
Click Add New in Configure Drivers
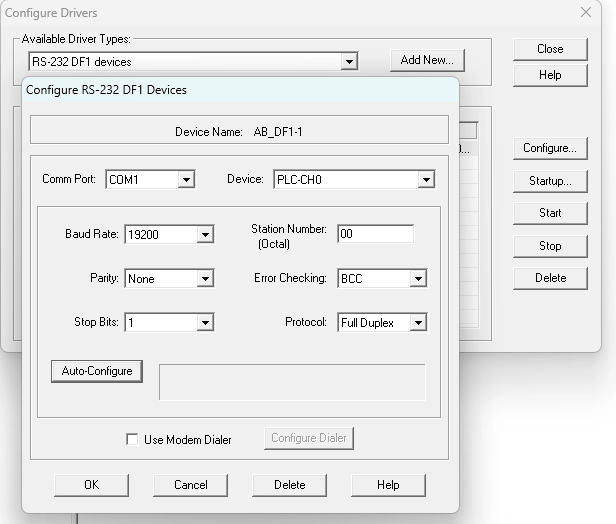click(427, 60)
